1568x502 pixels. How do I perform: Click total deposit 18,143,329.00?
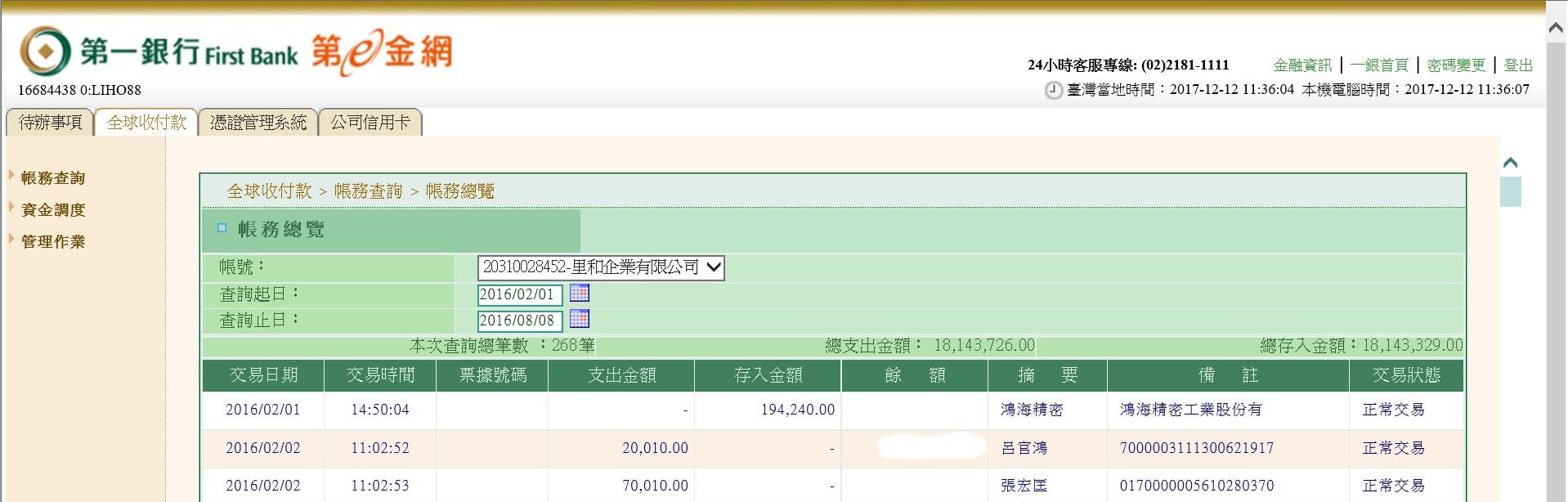(1413, 345)
